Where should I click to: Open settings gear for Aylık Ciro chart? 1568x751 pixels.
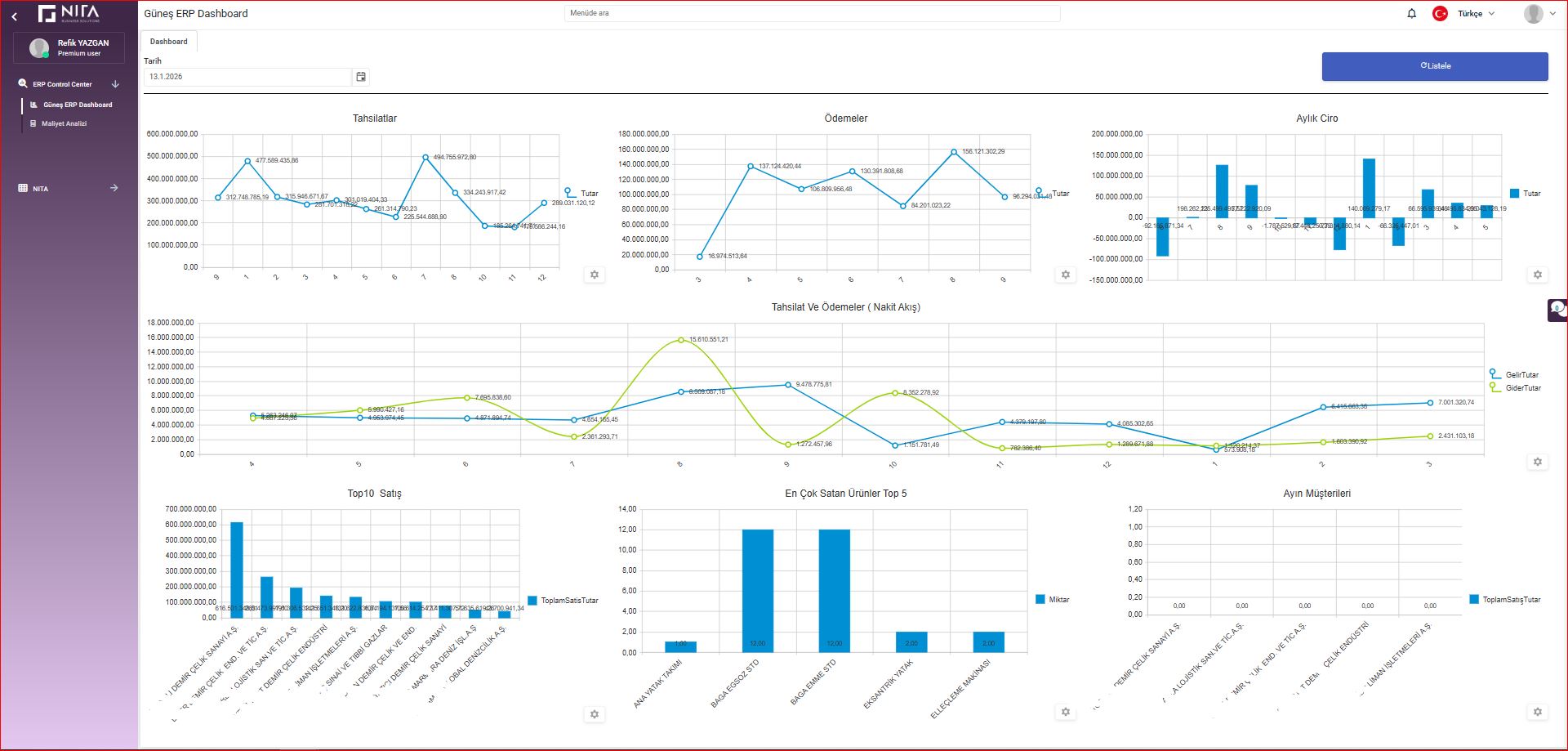tap(1537, 275)
